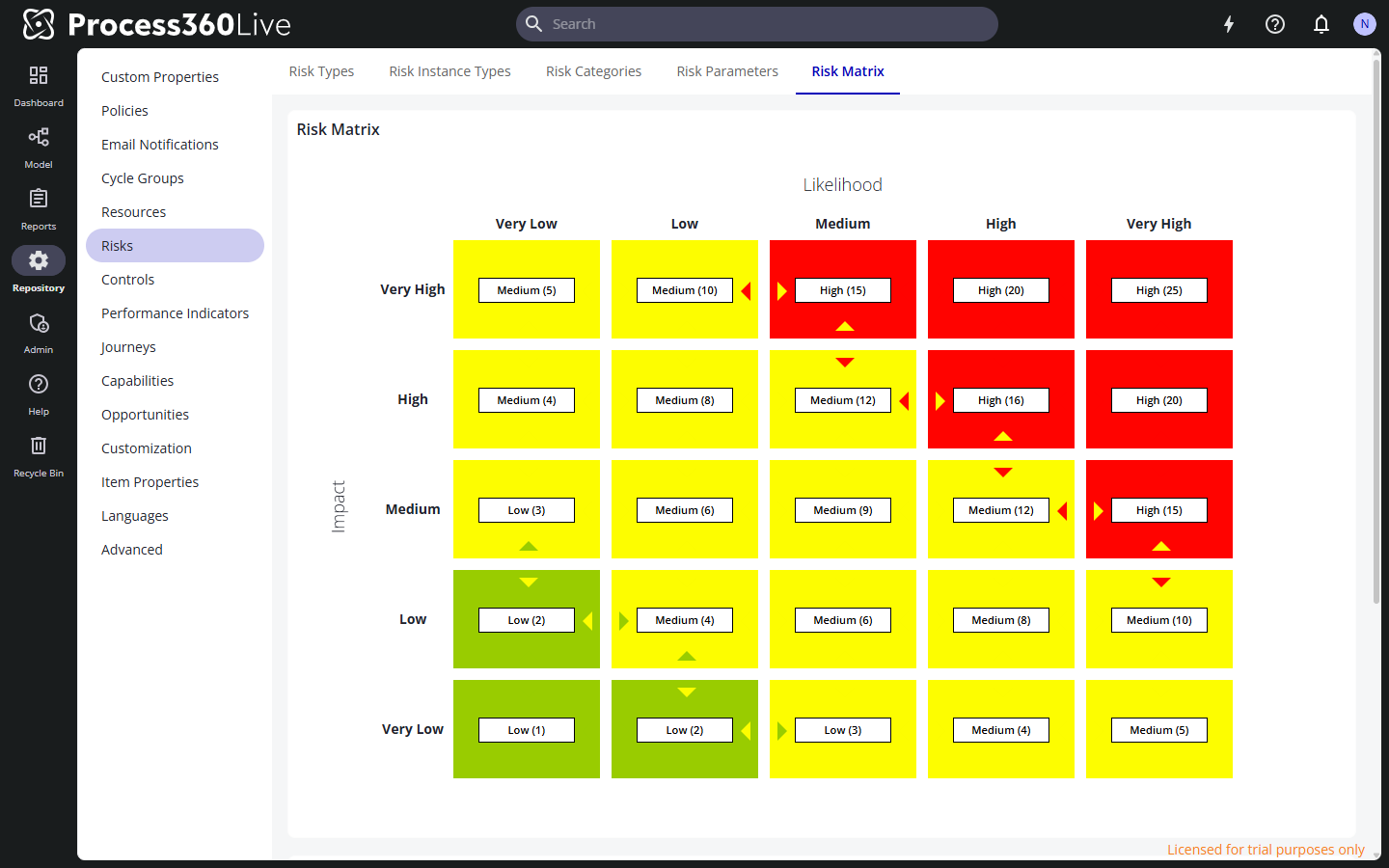This screenshot has width=1389, height=868.
Task: Open the user avatar N
Action: click(x=1364, y=24)
